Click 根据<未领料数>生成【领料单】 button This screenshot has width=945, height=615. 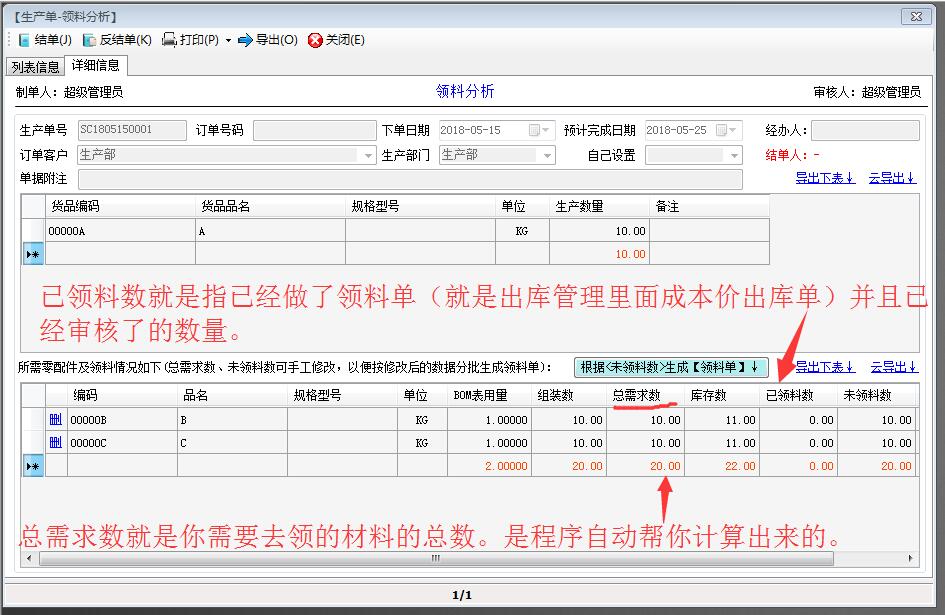click(671, 367)
